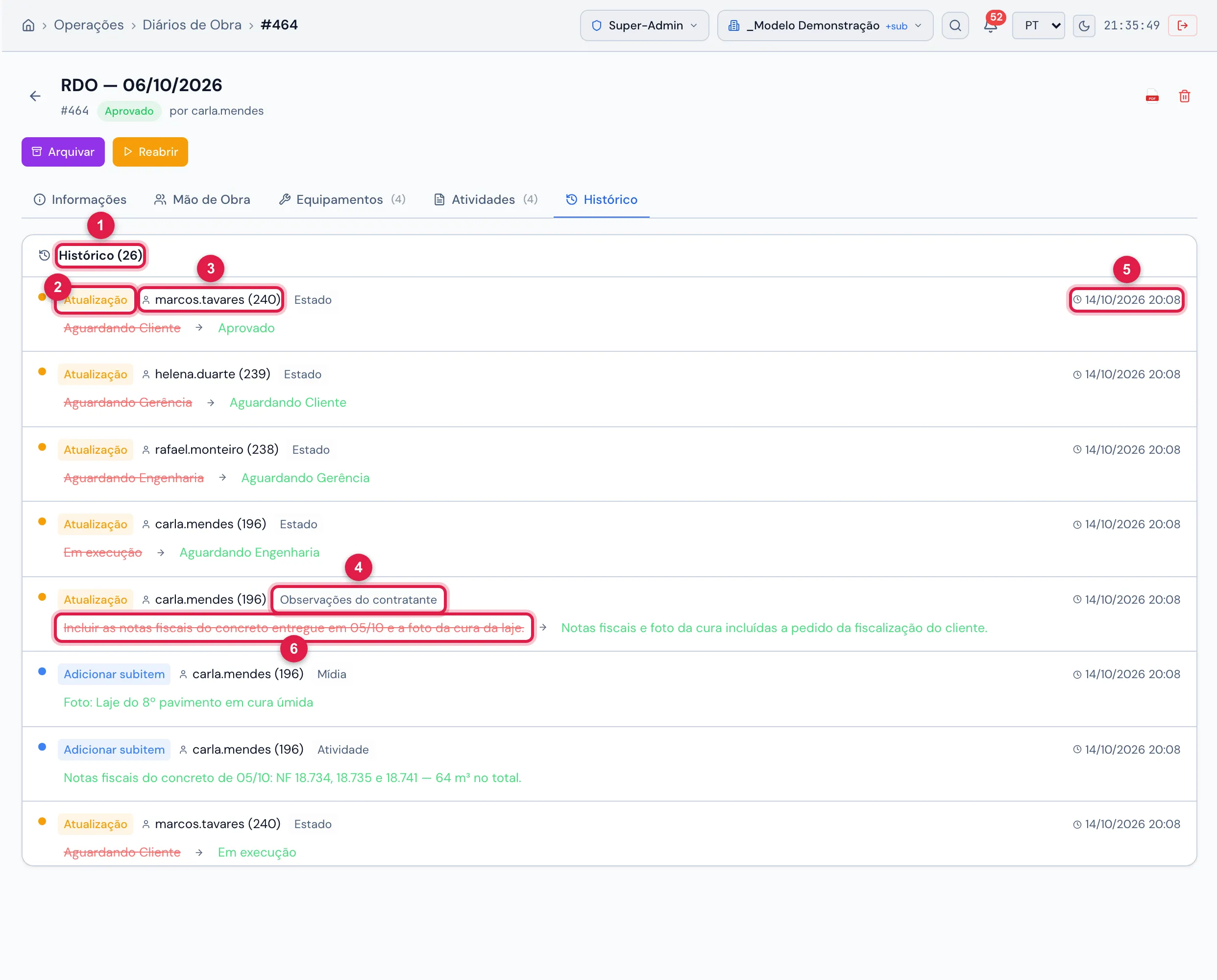This screenshot has width=1217, height=980.
Task: Click the 21:35:49 clock in top bar
Action: (x=1132, y=25)
